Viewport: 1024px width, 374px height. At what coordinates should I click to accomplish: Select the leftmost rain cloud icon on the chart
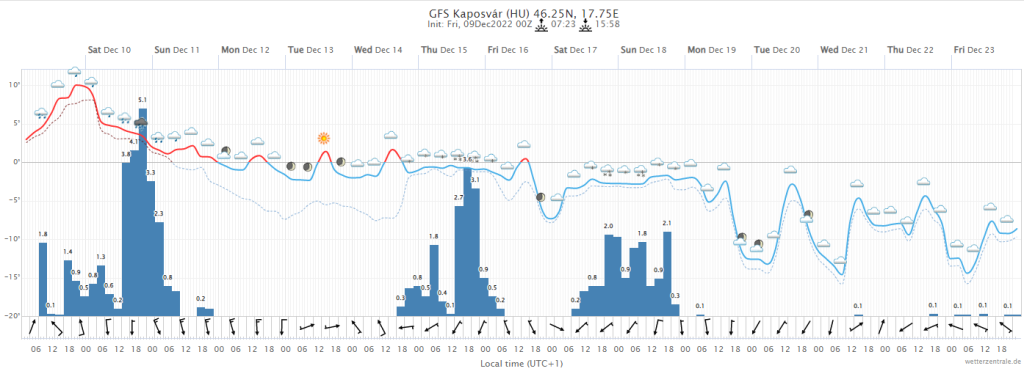(x=41, y=113)
